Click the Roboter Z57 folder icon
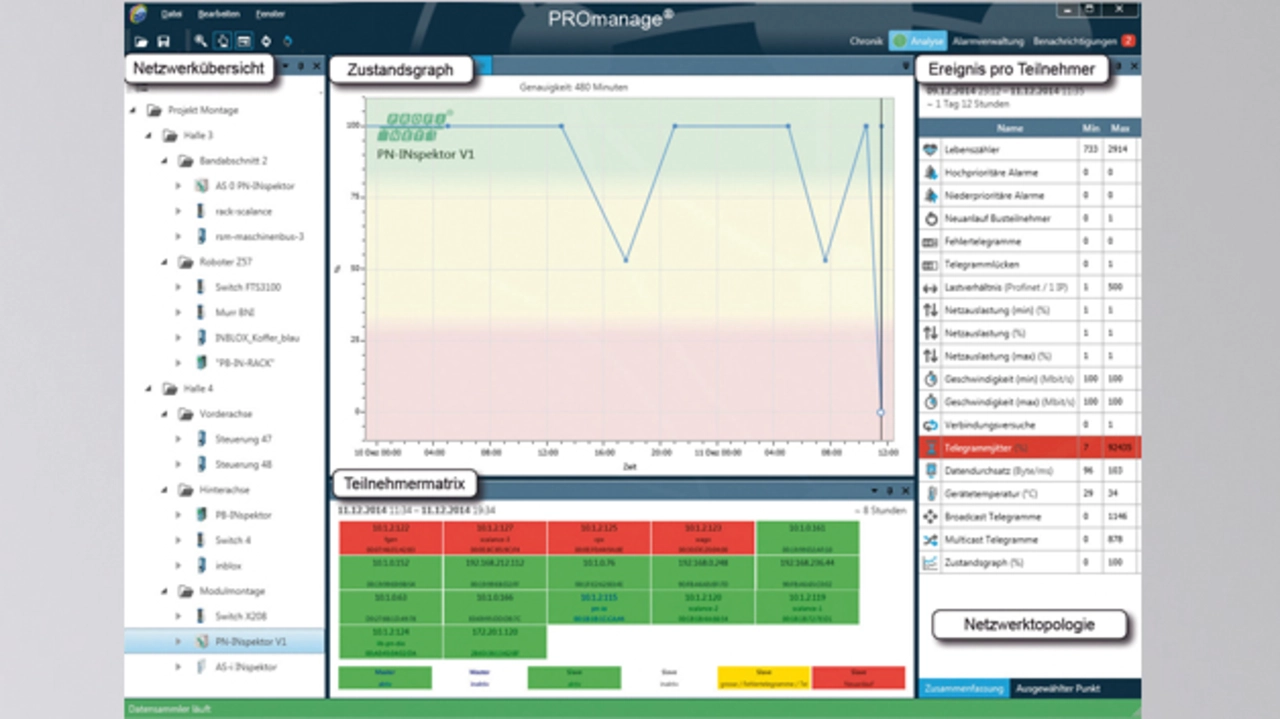Screen dimensions: 1280x719 [185, 262]
